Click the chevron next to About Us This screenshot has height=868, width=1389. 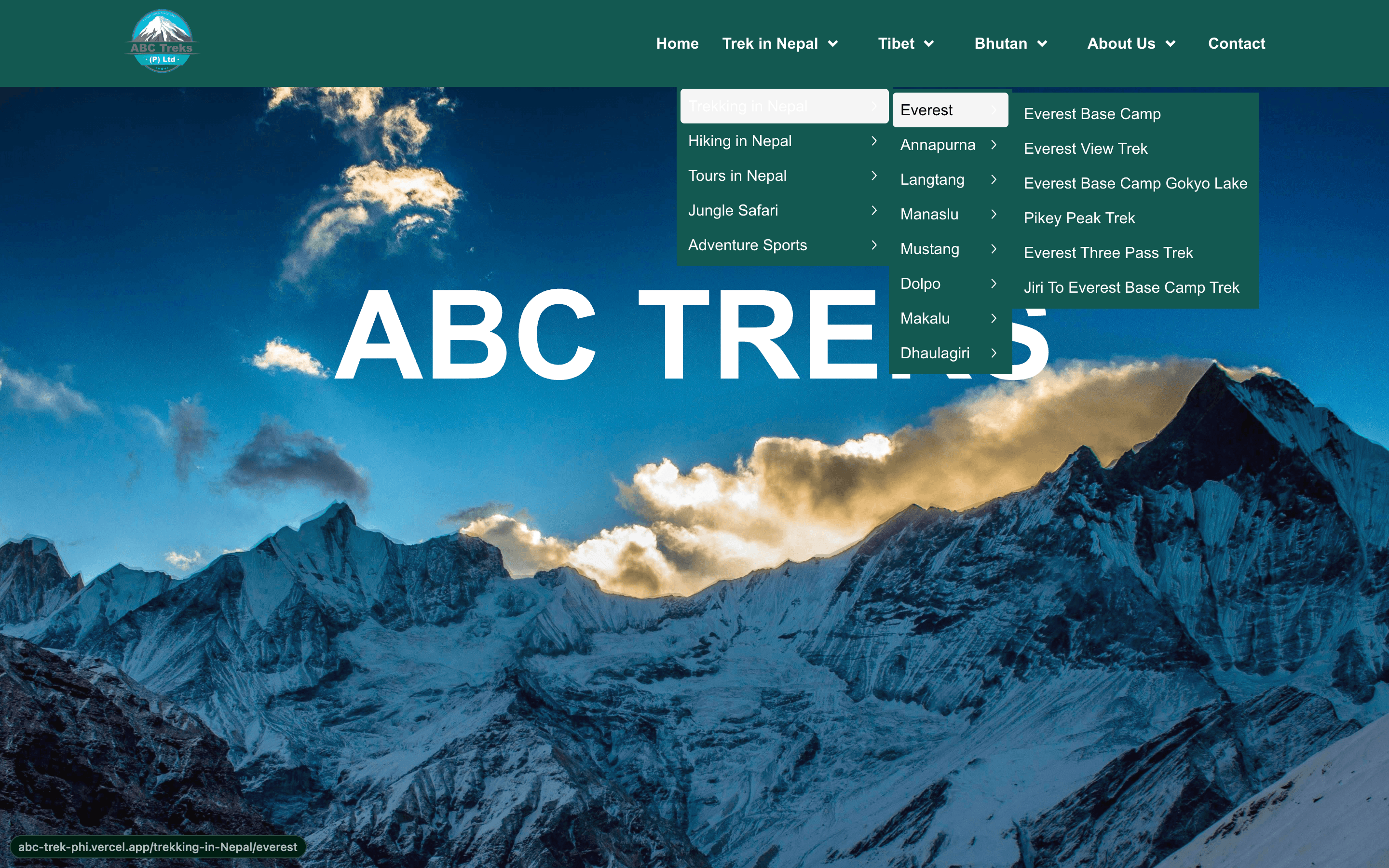pyautogui.click(x=1171, y=43)
